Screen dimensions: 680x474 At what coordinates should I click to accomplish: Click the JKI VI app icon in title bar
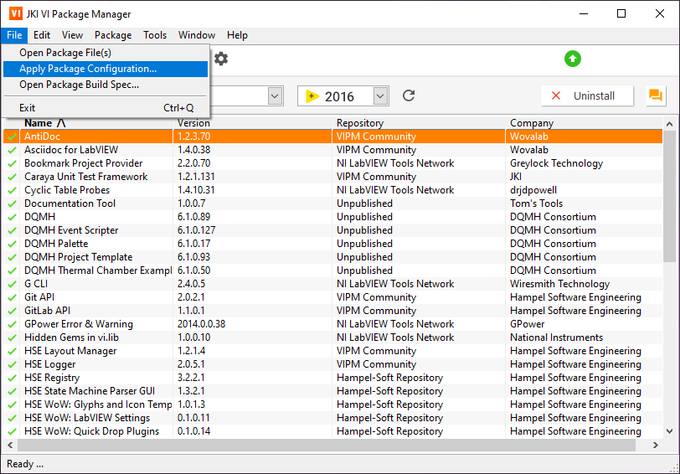16,13
